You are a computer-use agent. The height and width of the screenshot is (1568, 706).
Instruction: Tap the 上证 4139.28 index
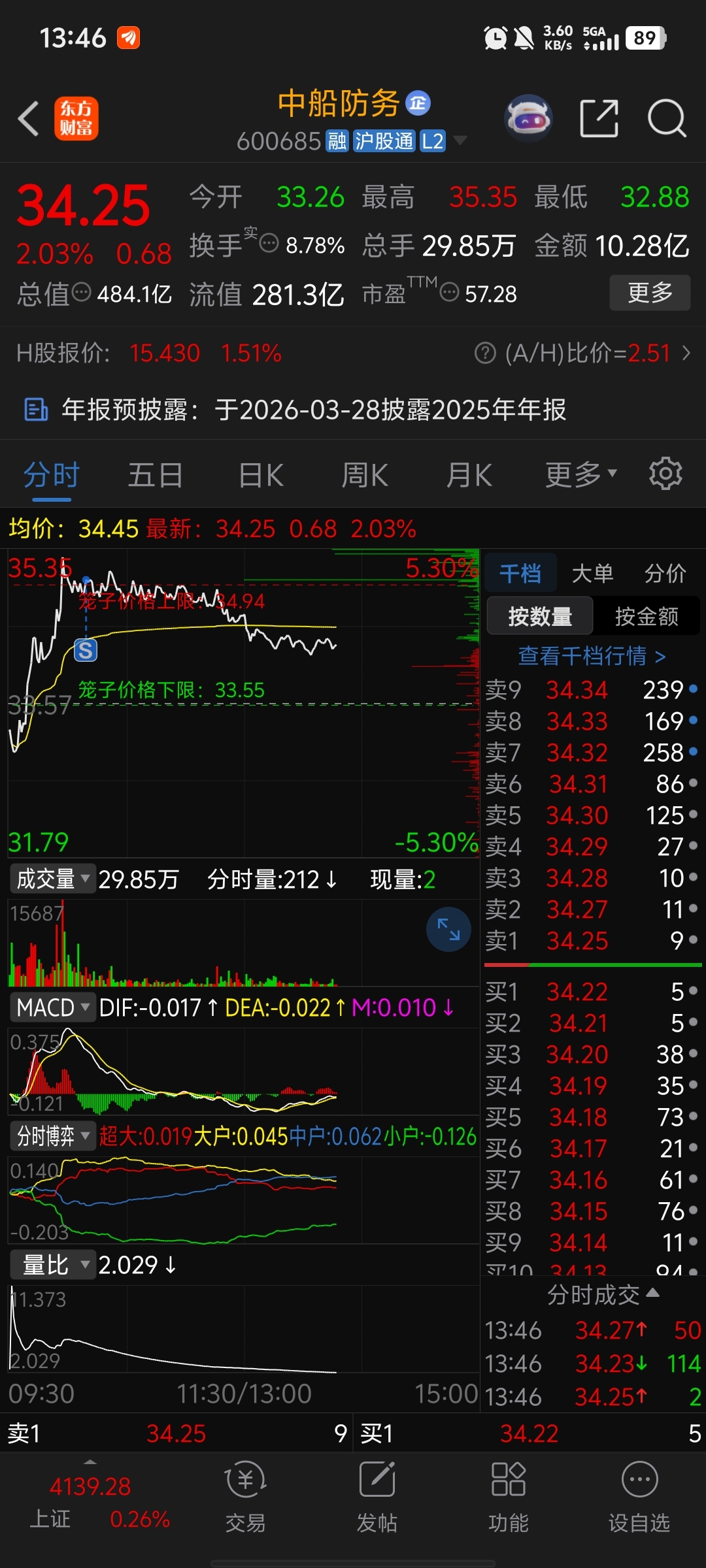[90, 1502]
